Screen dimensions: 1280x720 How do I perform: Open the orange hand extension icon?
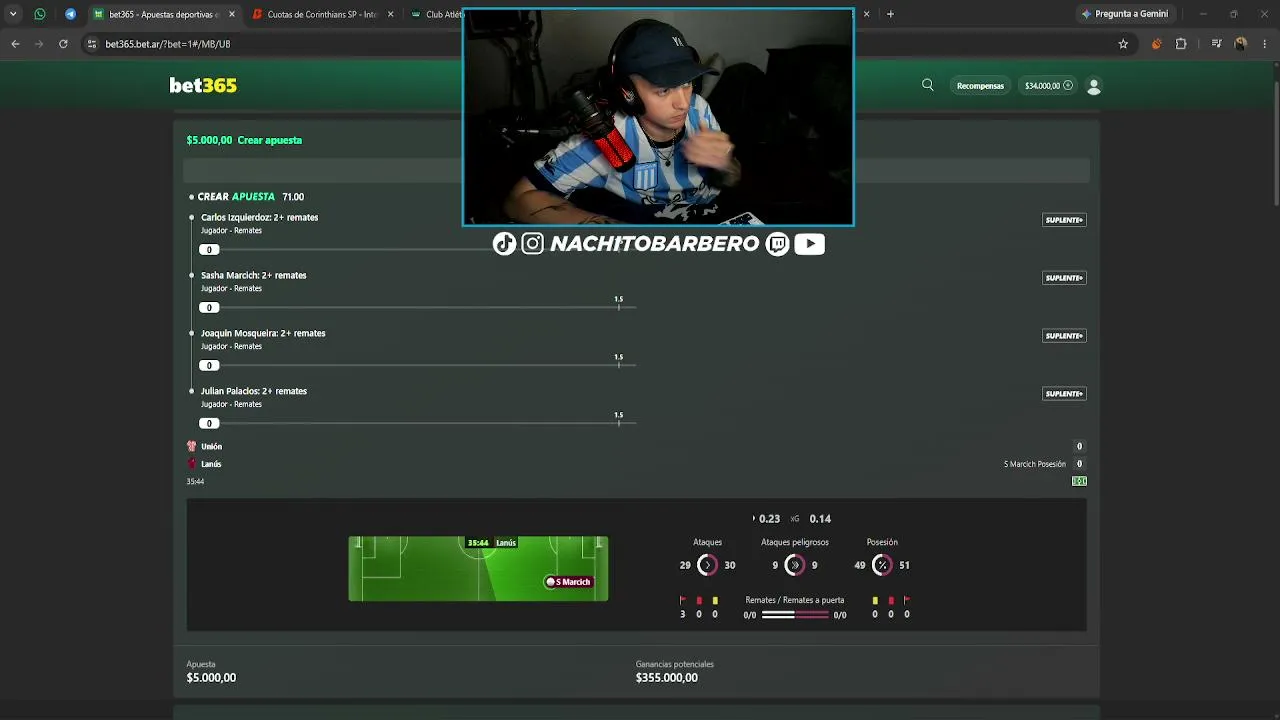coord(1156,44)
